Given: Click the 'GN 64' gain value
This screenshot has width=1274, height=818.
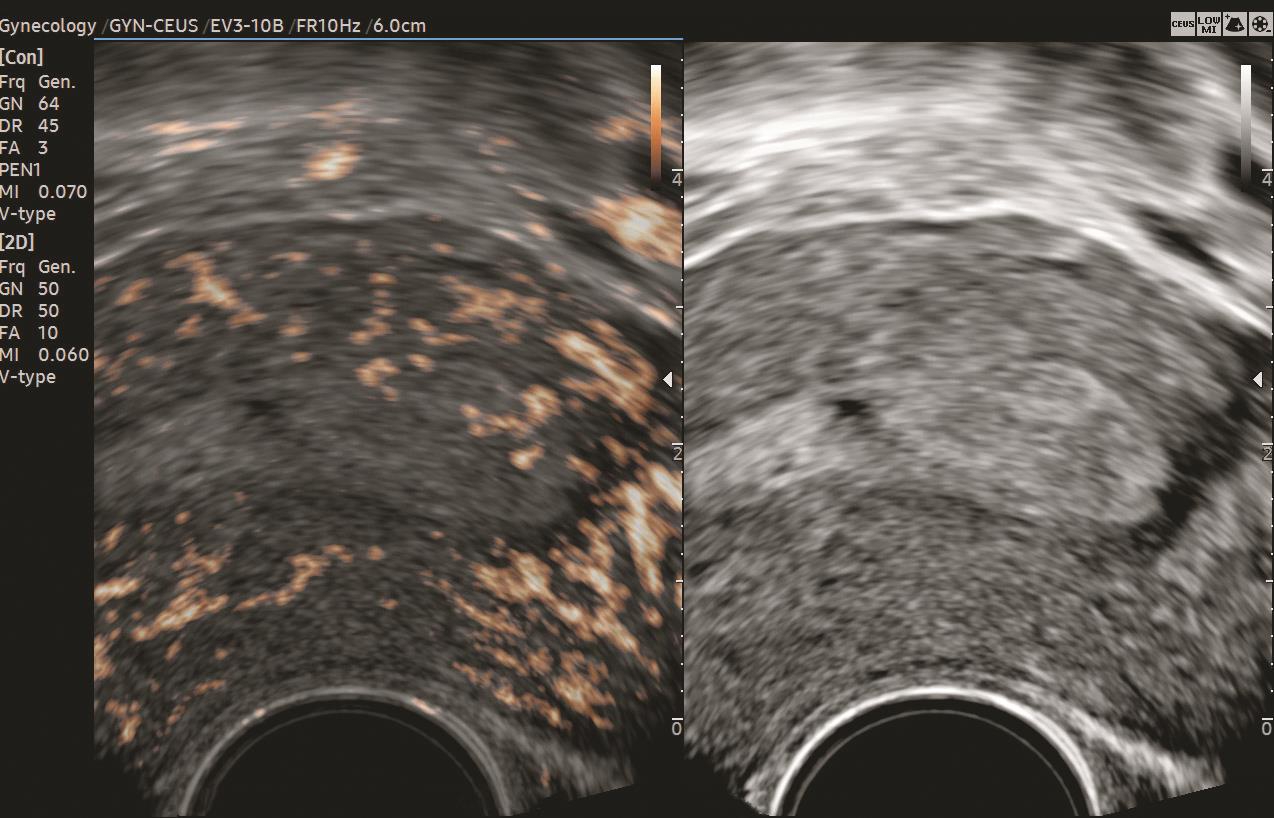Looking at the screenshot, I should tap(30, 104).
